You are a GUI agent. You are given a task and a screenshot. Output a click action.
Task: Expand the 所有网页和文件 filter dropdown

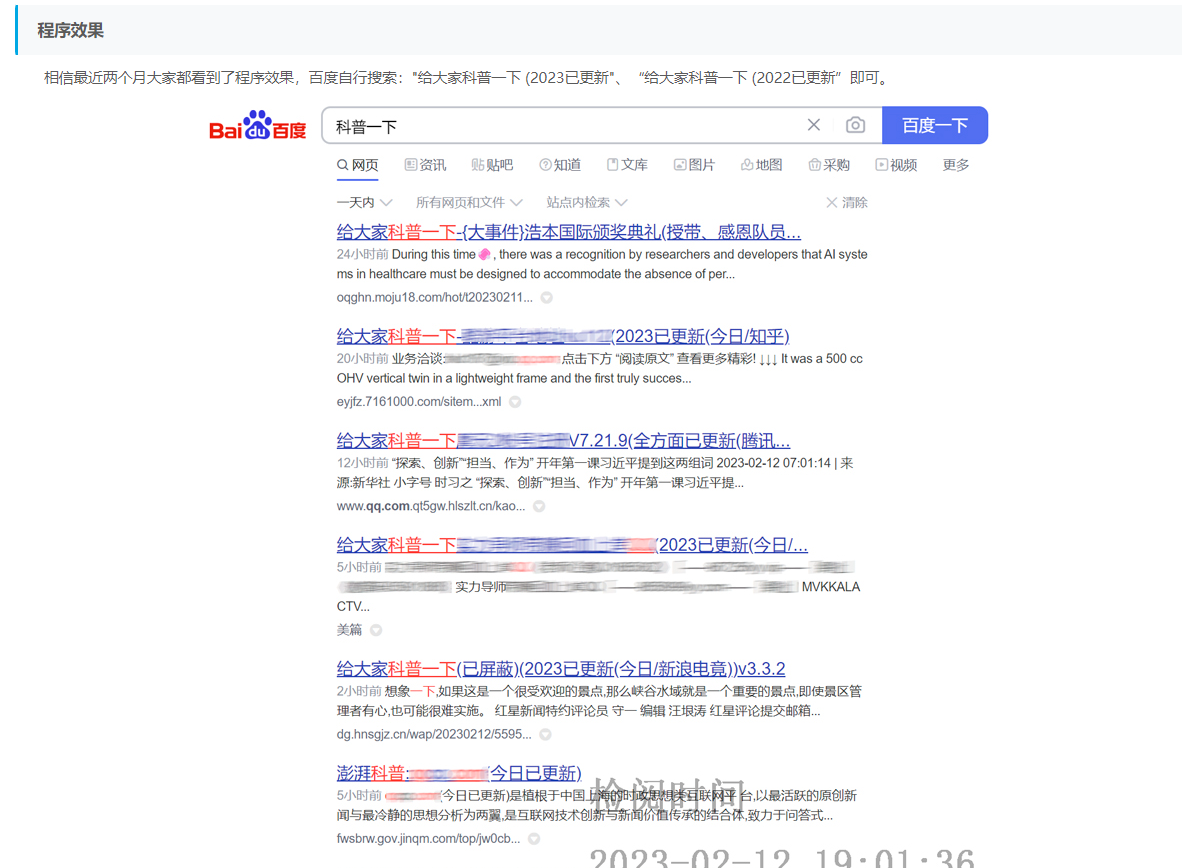click(469, 202)
